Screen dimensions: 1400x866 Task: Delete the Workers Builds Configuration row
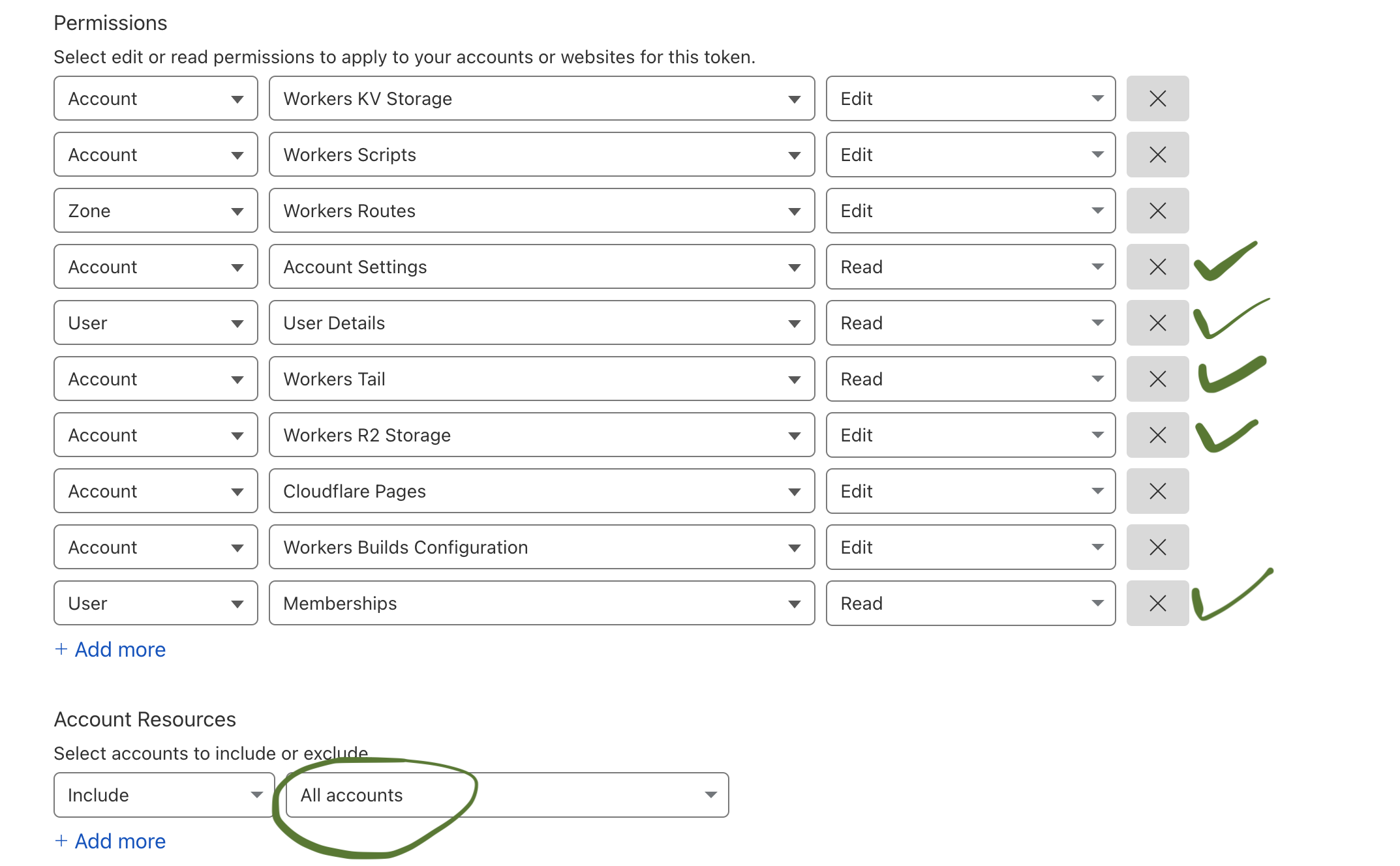(1157, 547)
